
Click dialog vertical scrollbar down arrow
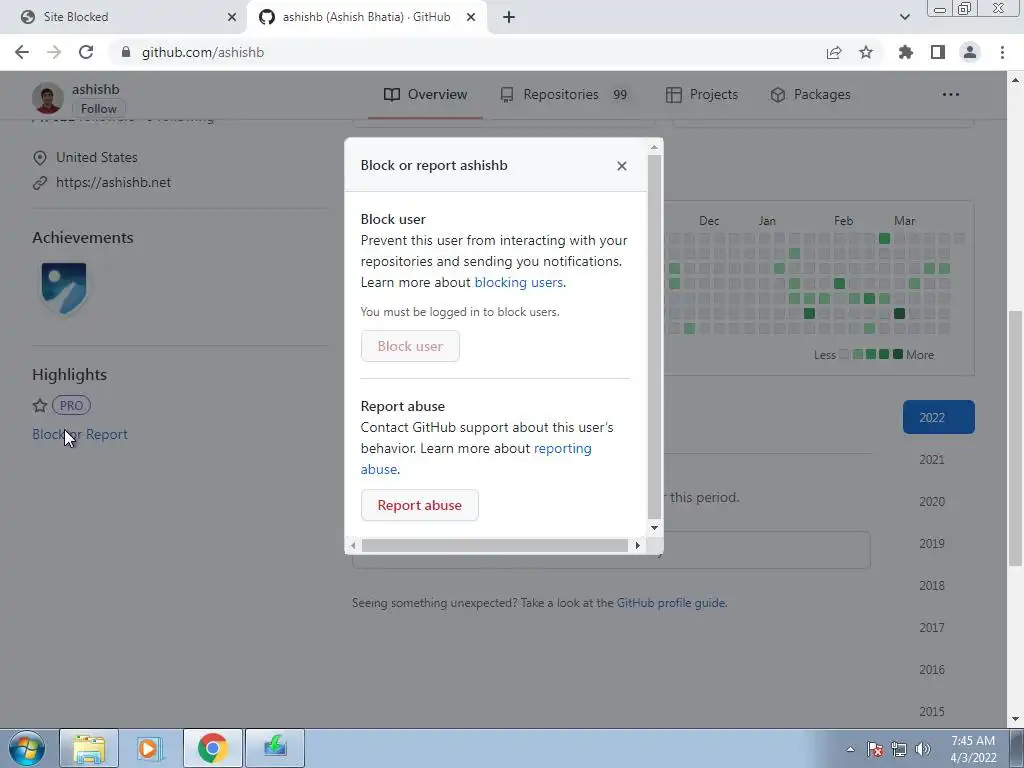point(654,528)
